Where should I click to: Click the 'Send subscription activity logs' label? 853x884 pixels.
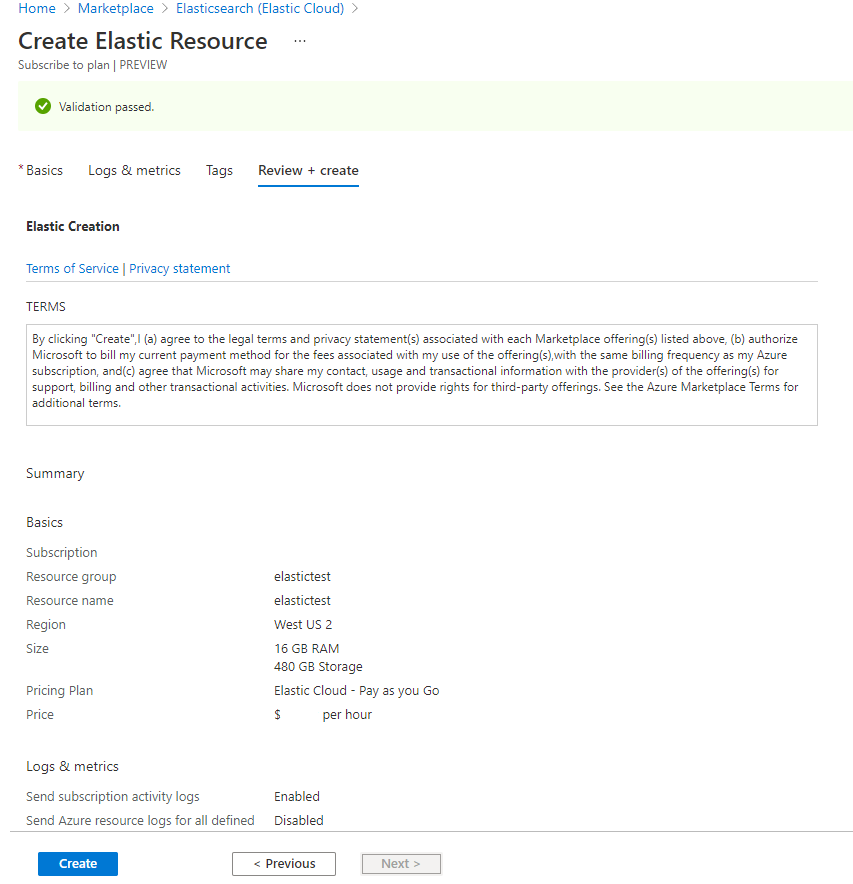pos(113,797)
